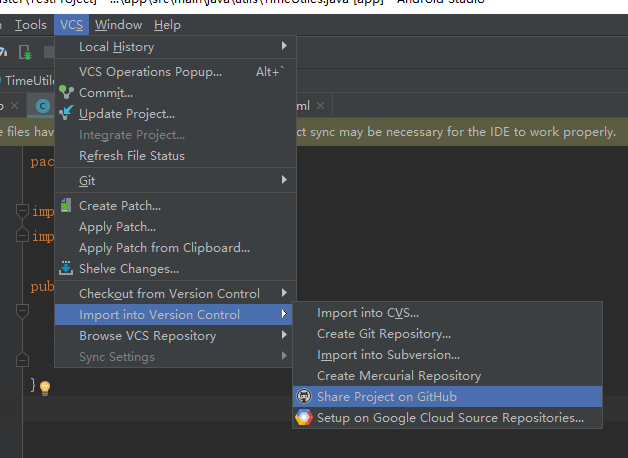Click the debug device icon in toolbar
The image size is (628, 458).
(x=25, y=52)
